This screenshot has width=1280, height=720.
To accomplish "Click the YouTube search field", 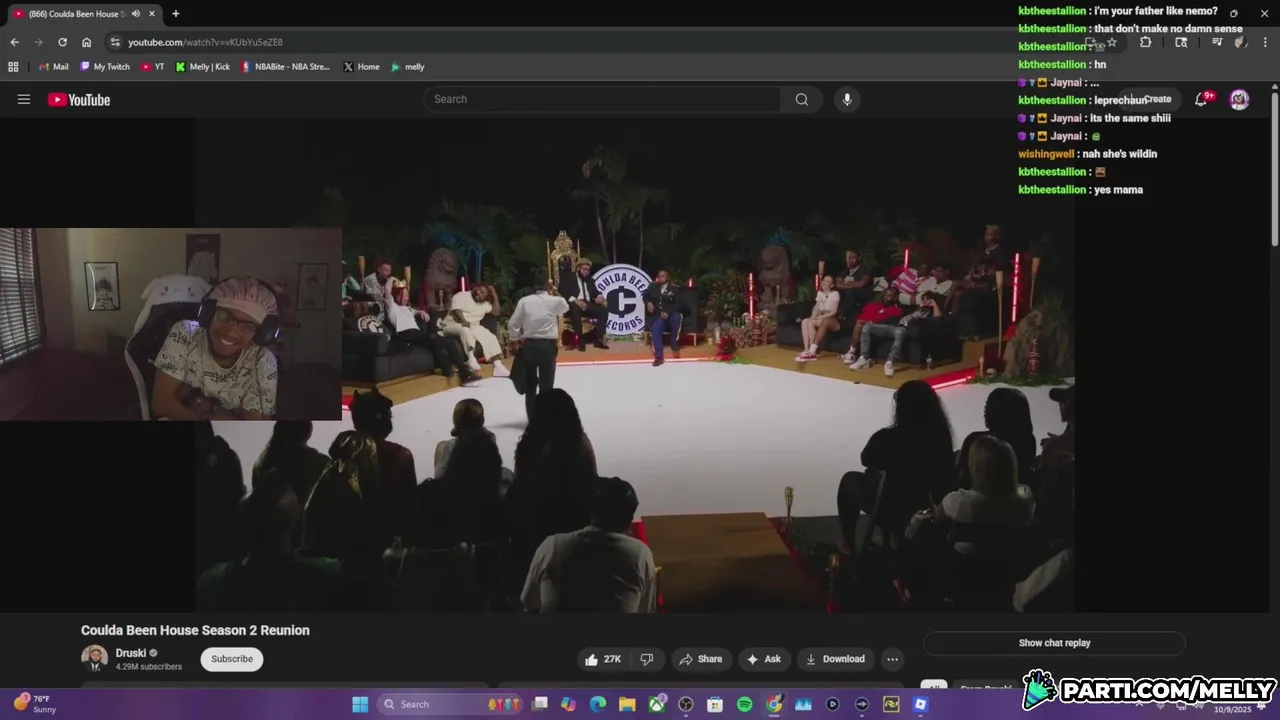I will 602,99.
